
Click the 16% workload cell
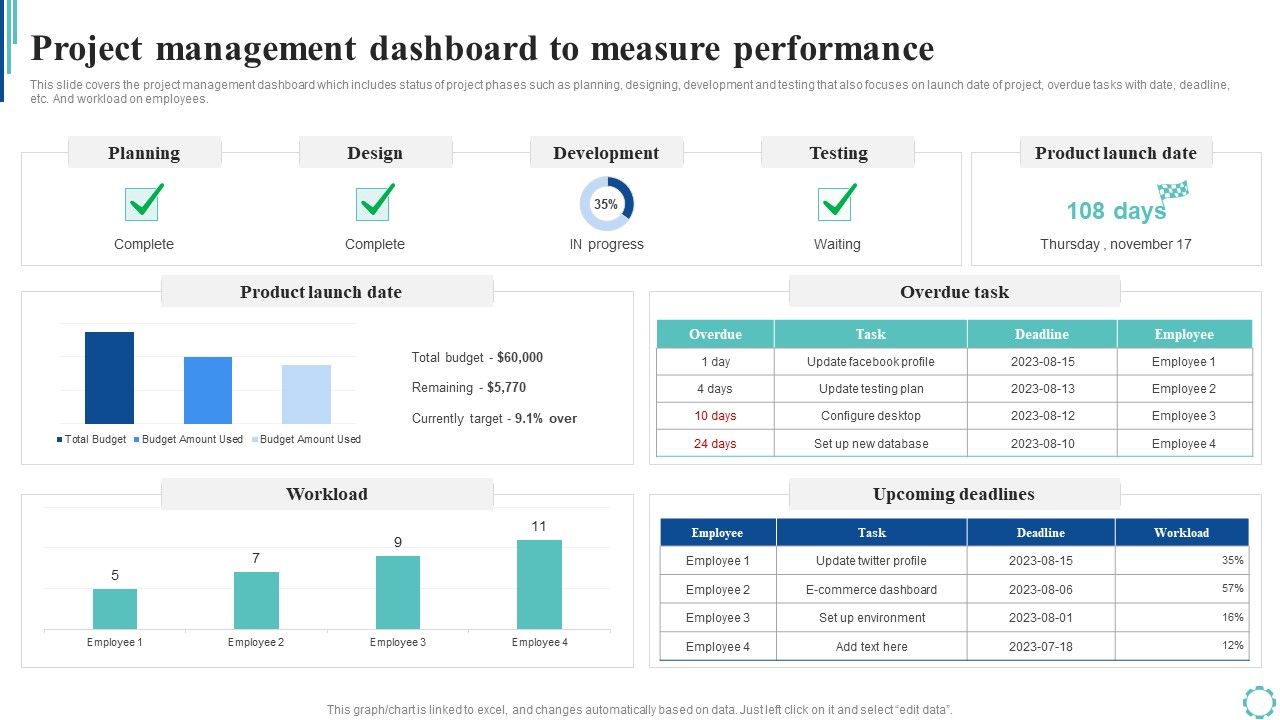[x=1182, y=618]
